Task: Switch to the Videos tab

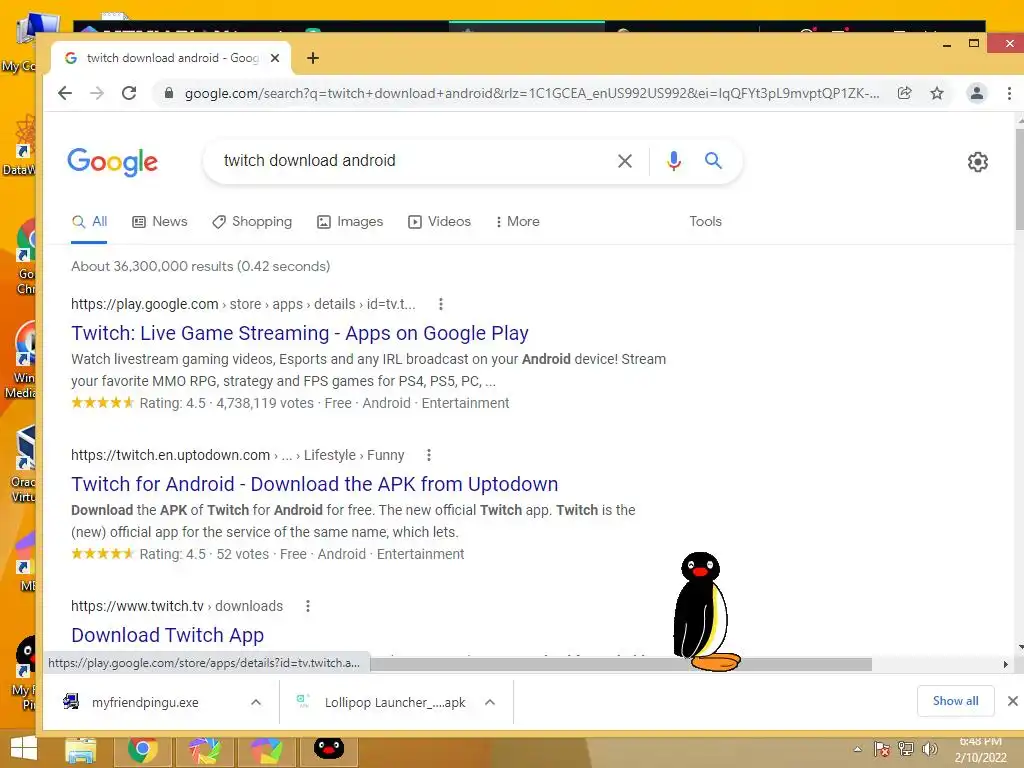Action: coord(439,221)
